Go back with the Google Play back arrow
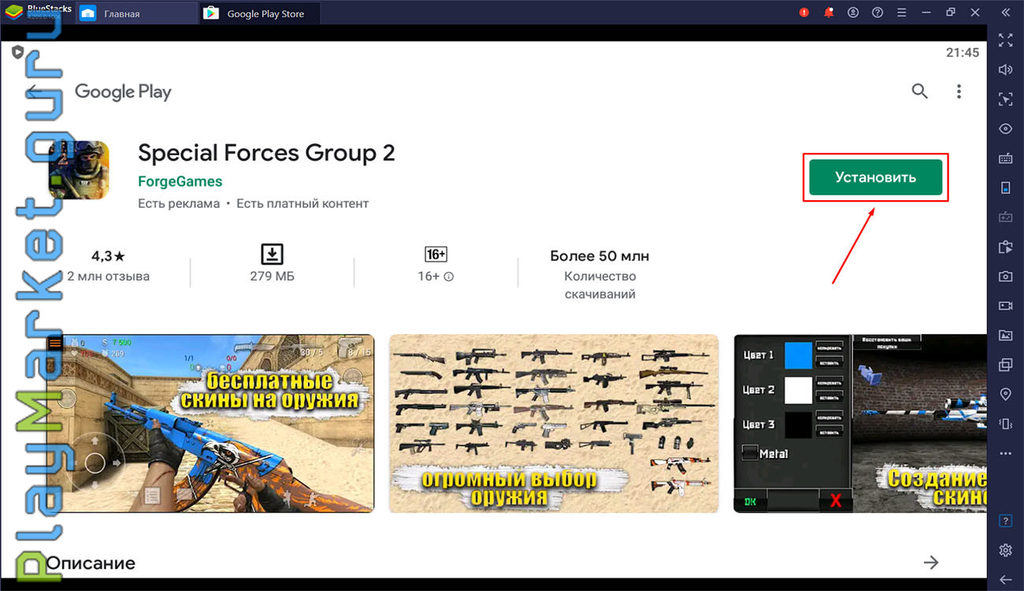1024x591 pixels. 35,91
